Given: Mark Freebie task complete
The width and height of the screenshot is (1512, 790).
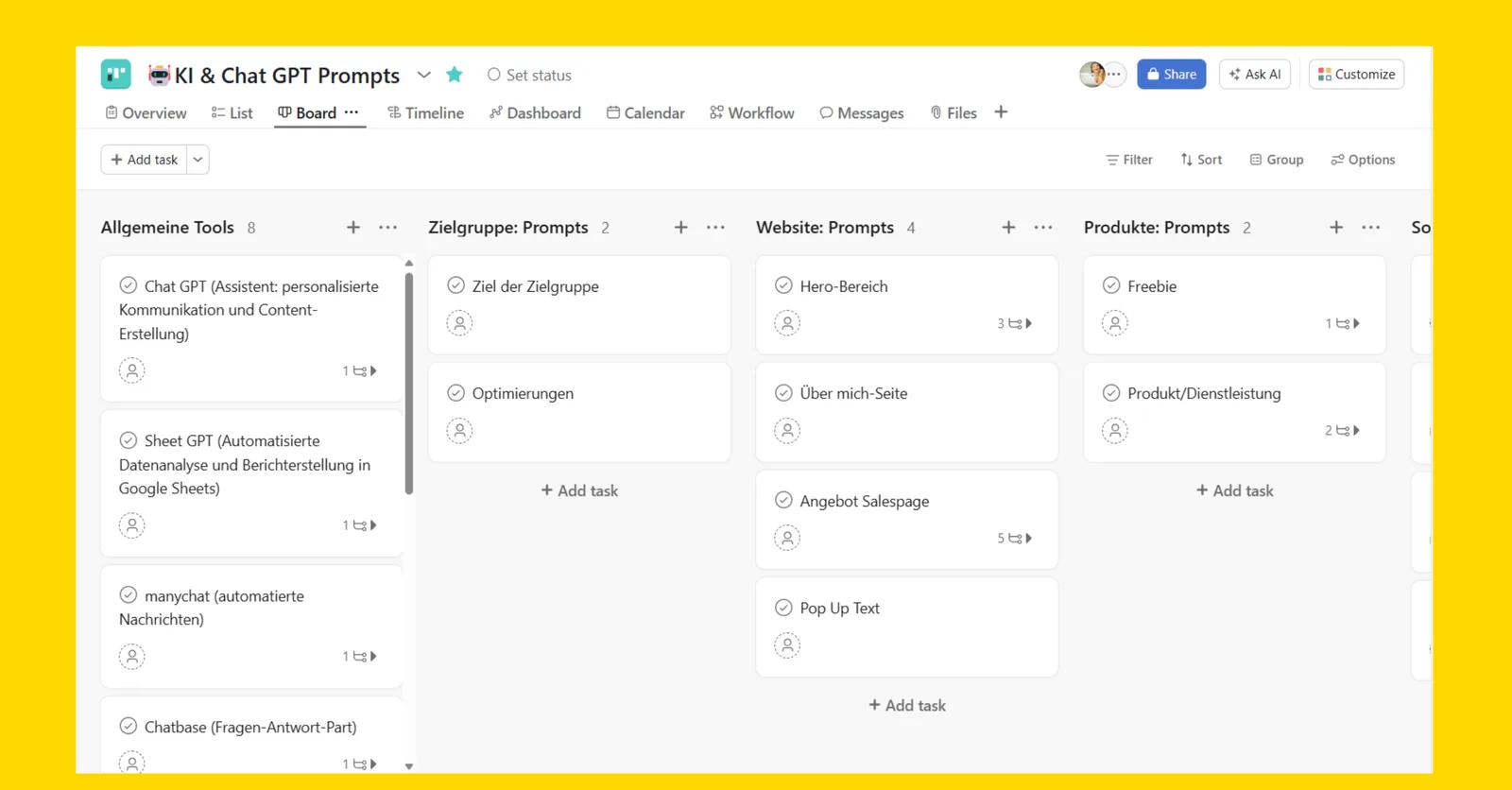Looking at the screenshot, I should click(1111, 285).
